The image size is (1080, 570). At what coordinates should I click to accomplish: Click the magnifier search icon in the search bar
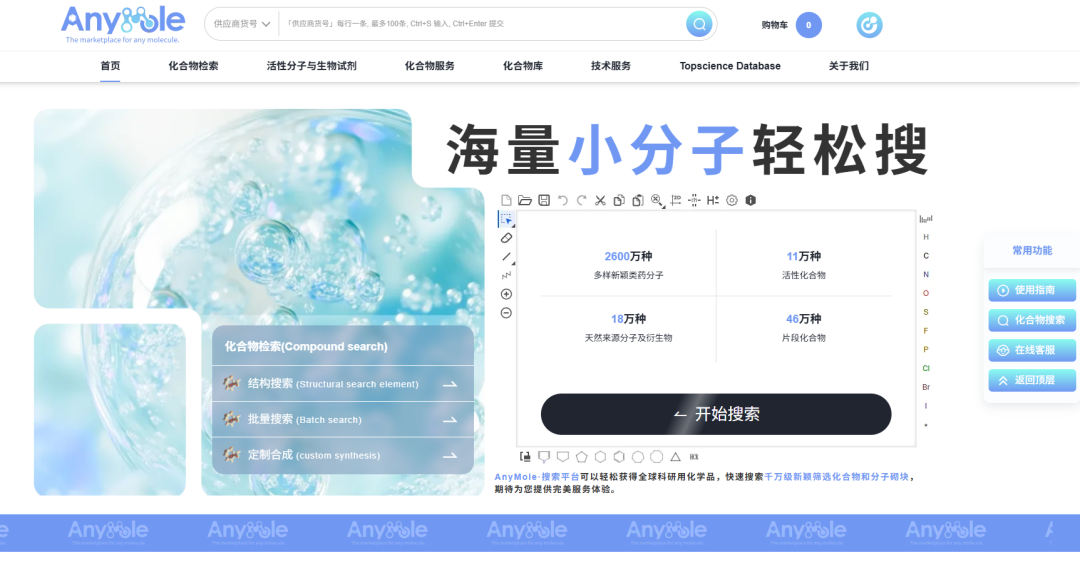[x=698, y=24]
